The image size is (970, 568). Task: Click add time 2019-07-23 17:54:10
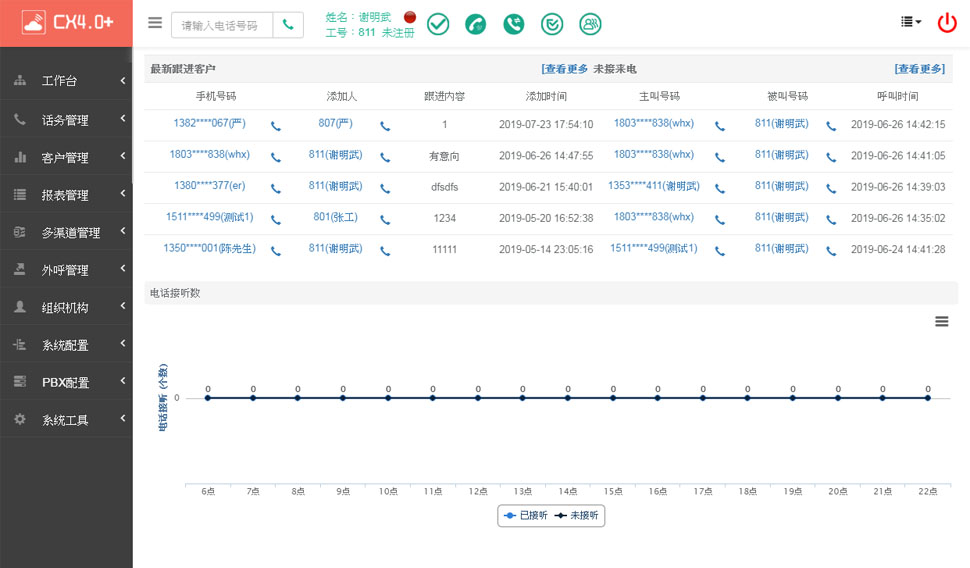pos(546,124)
